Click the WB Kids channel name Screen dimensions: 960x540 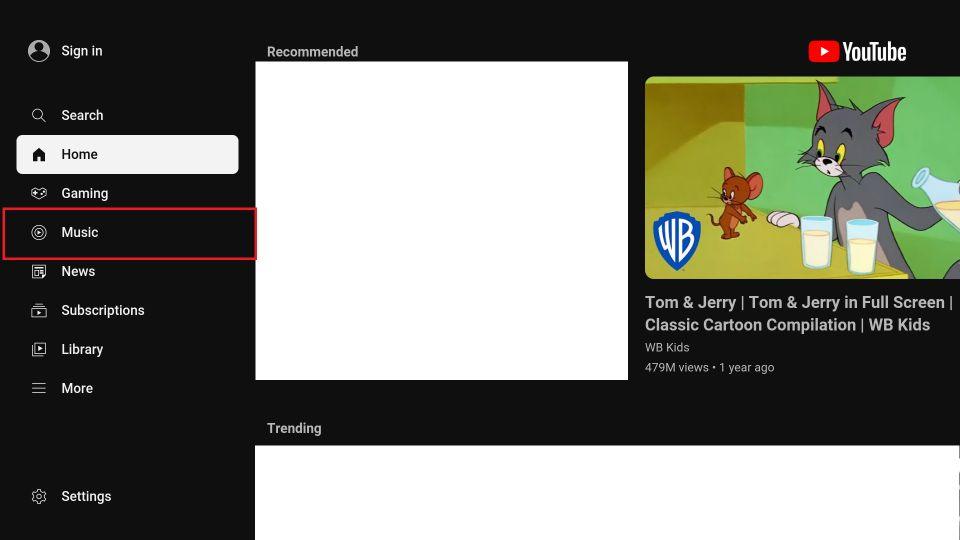tap(667, 347)
